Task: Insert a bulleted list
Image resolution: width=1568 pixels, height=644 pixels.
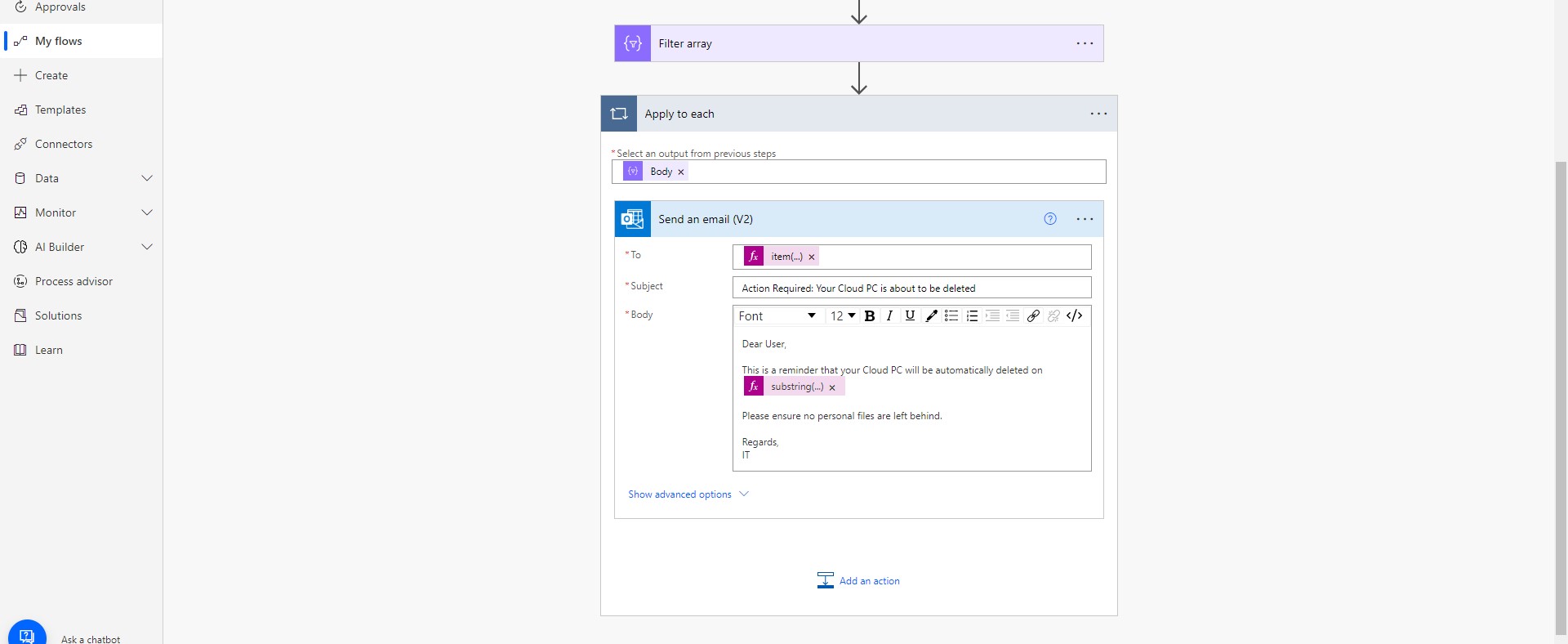Action: (951, 316)
